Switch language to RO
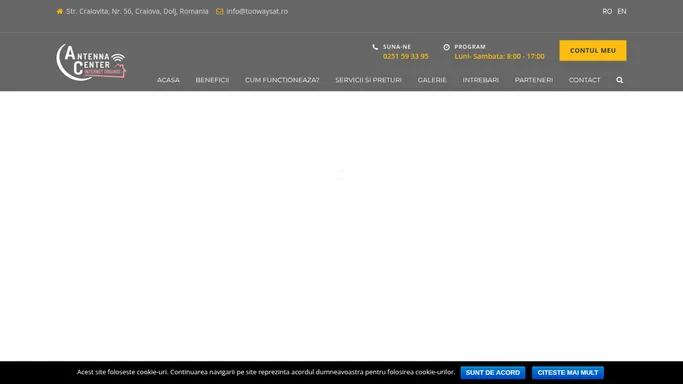The width and height of the screenshot is (683, 384). tap(607, 11)
